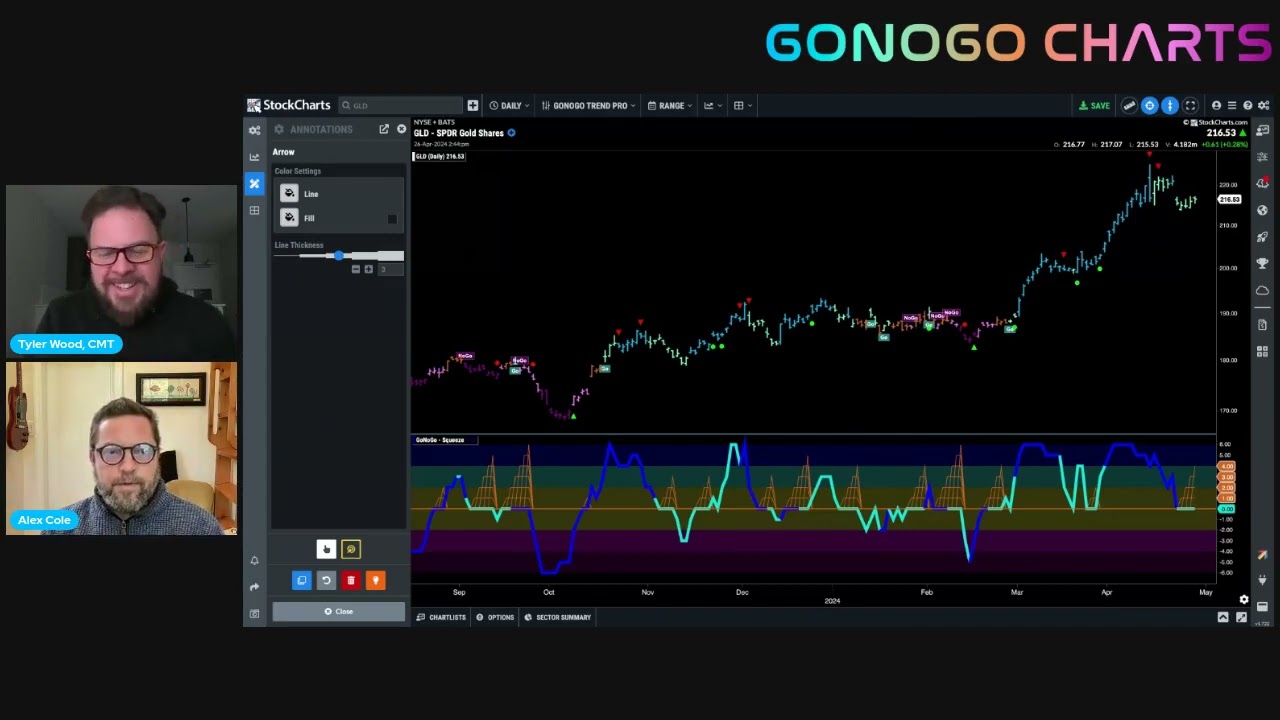
Task: Open the SECTOR SUMMARY tab
Action: point(558,617)
